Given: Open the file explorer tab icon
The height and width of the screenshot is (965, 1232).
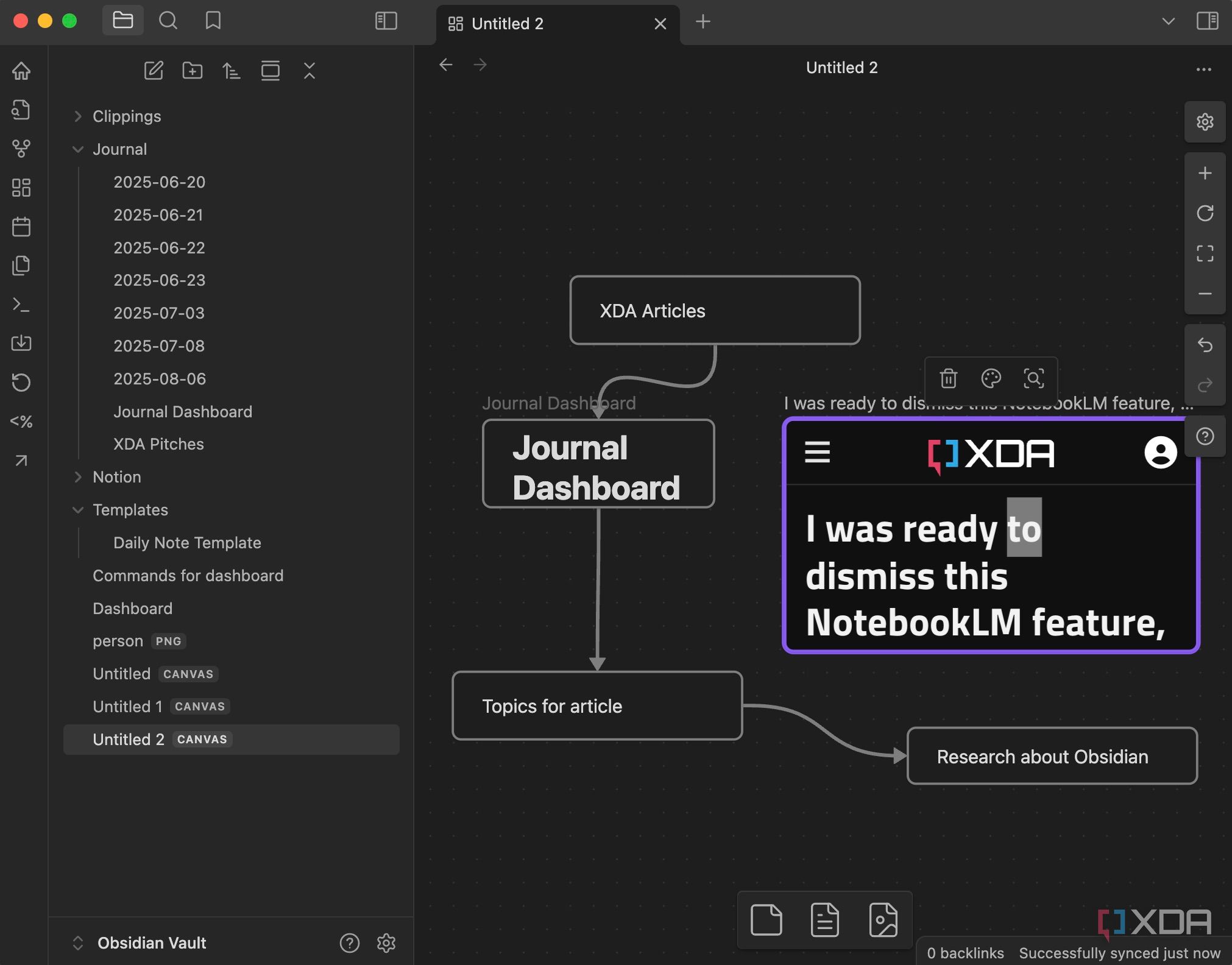Looking at the screenshot, I should pos(123,21).
